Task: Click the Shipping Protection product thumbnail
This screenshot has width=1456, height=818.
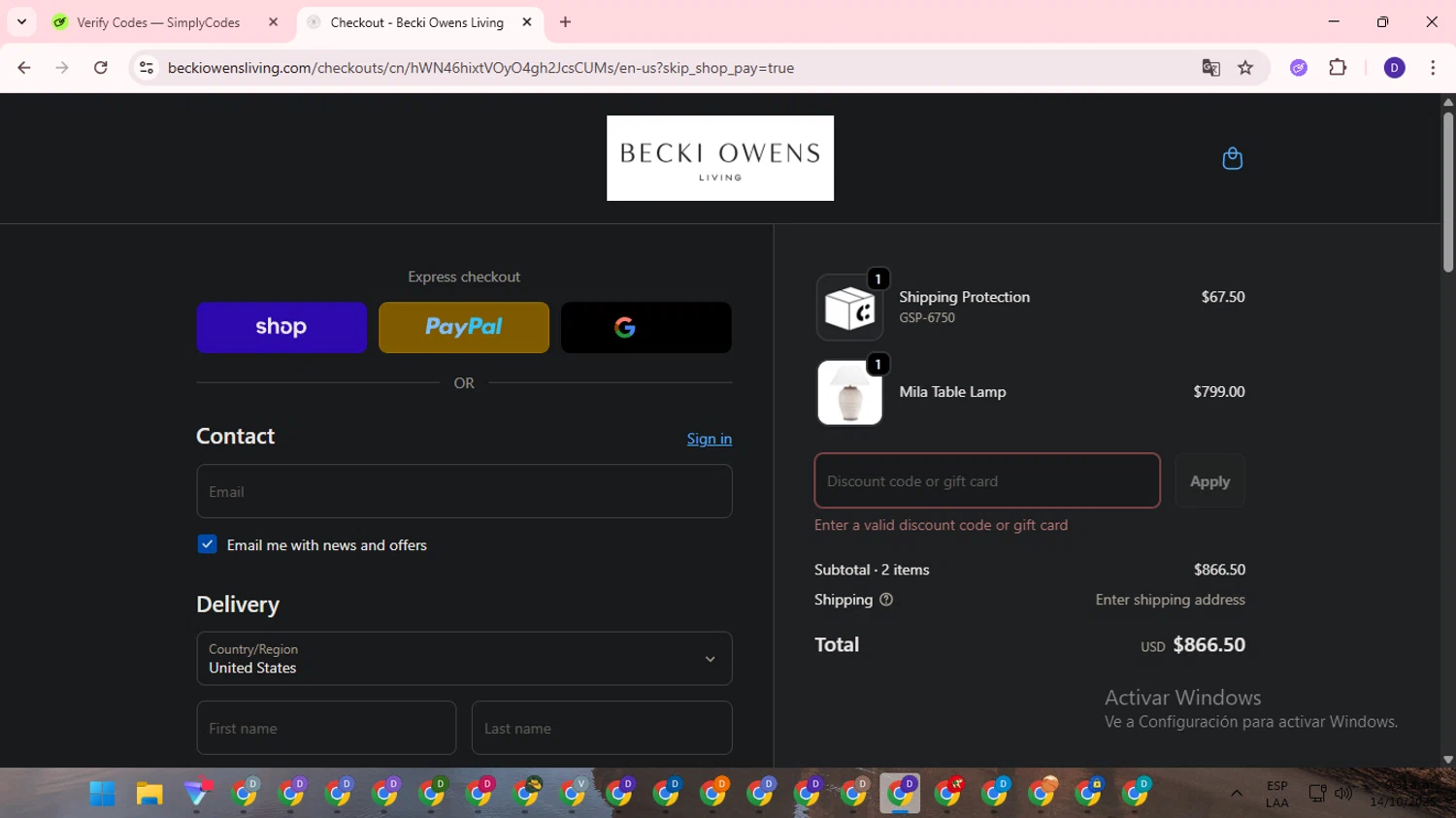Action: 849,308
